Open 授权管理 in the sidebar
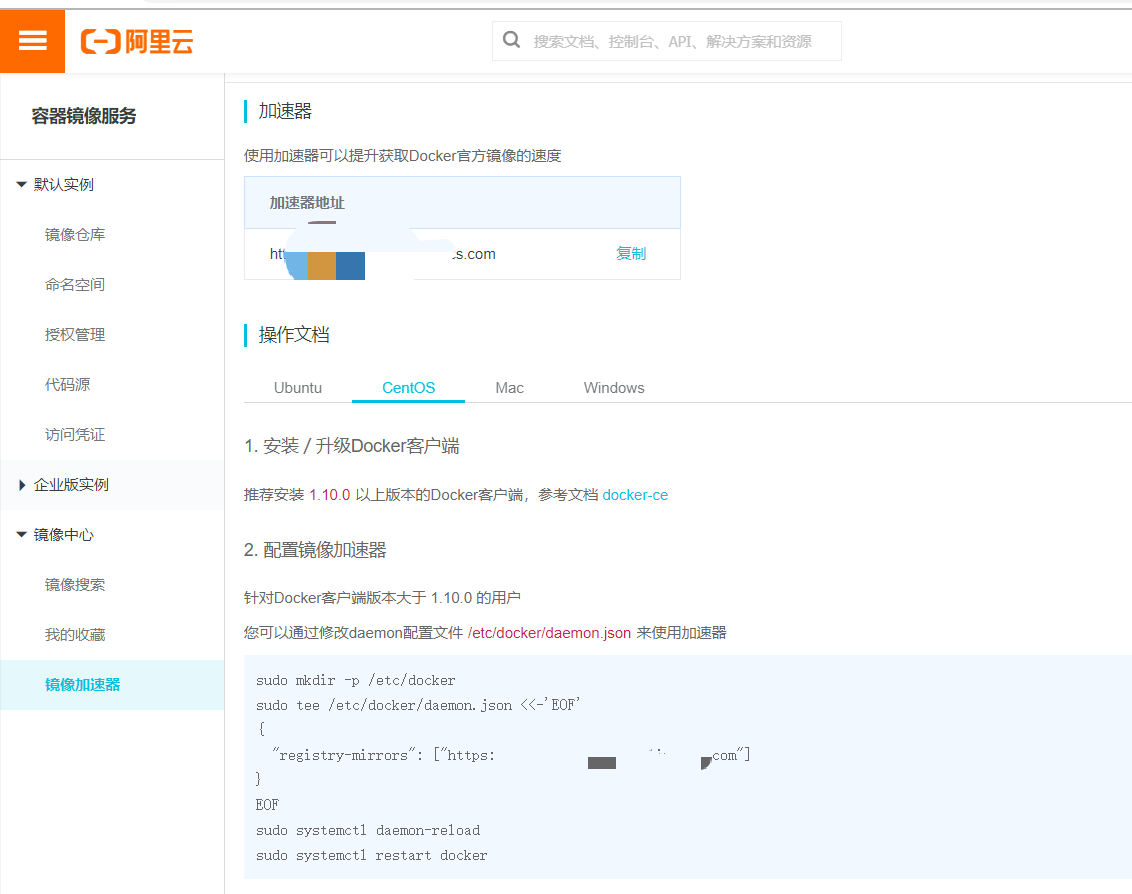Screen dimensions: 1132x894 point(75,334)
